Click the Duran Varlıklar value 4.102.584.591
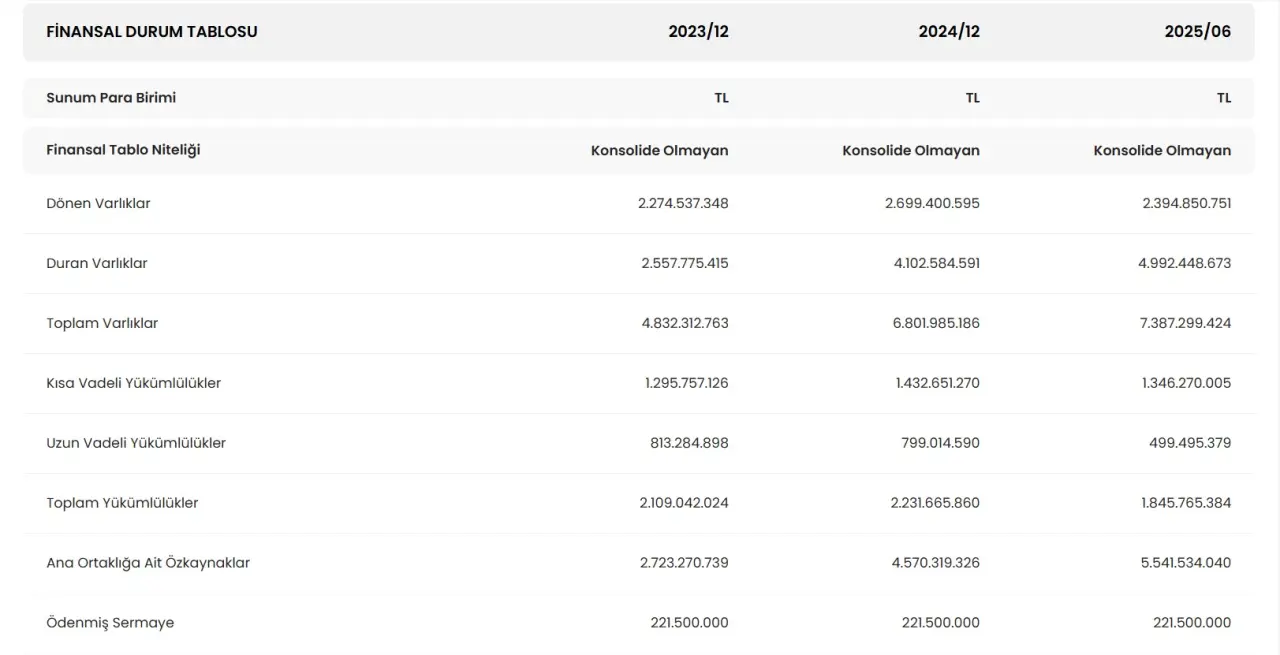Screen dimensions: 1280x655 point(932,263)
